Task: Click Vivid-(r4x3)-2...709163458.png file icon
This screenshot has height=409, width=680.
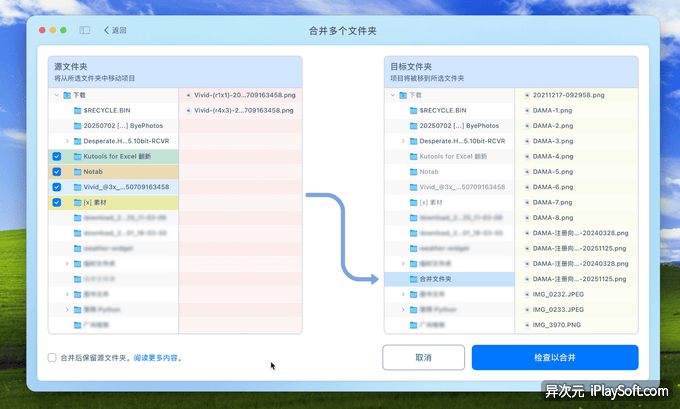Action: point(189,111)
